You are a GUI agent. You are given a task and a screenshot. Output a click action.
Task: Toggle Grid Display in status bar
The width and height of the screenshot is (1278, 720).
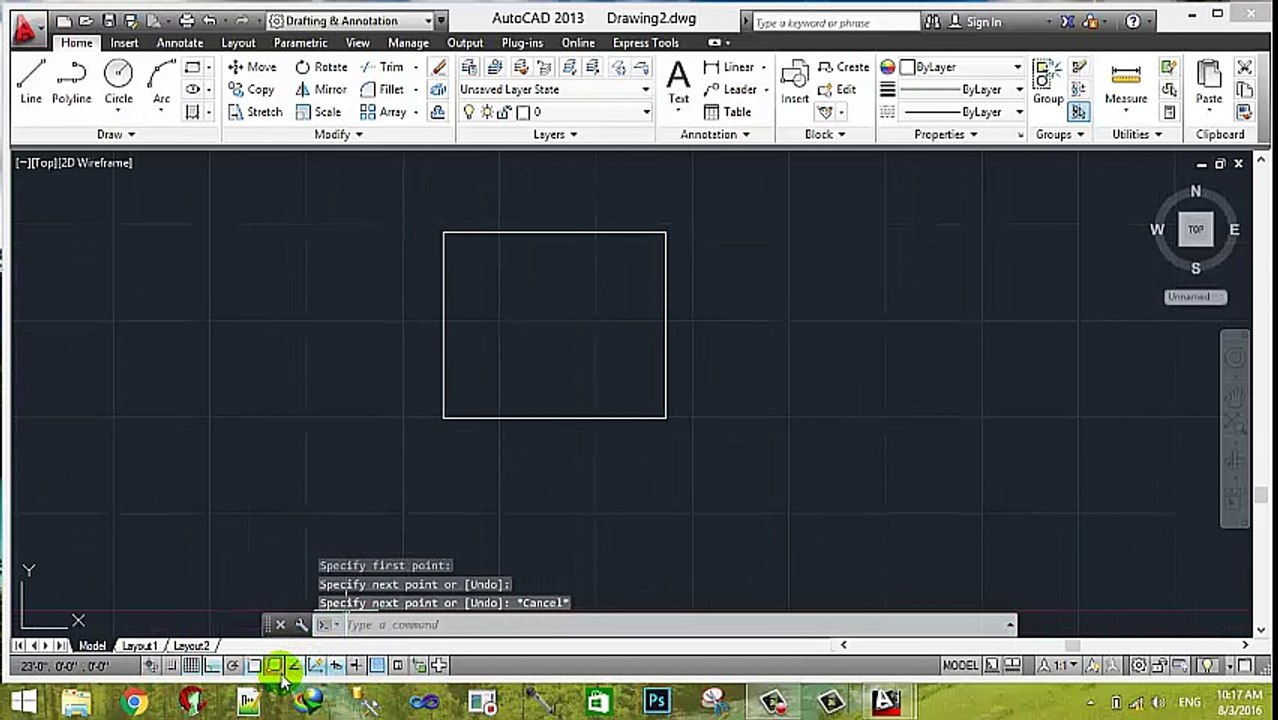pos(191,666)
